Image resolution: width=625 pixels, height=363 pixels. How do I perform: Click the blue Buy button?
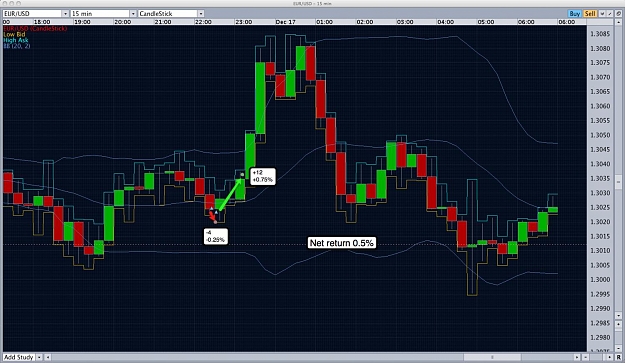pos(574,14)
